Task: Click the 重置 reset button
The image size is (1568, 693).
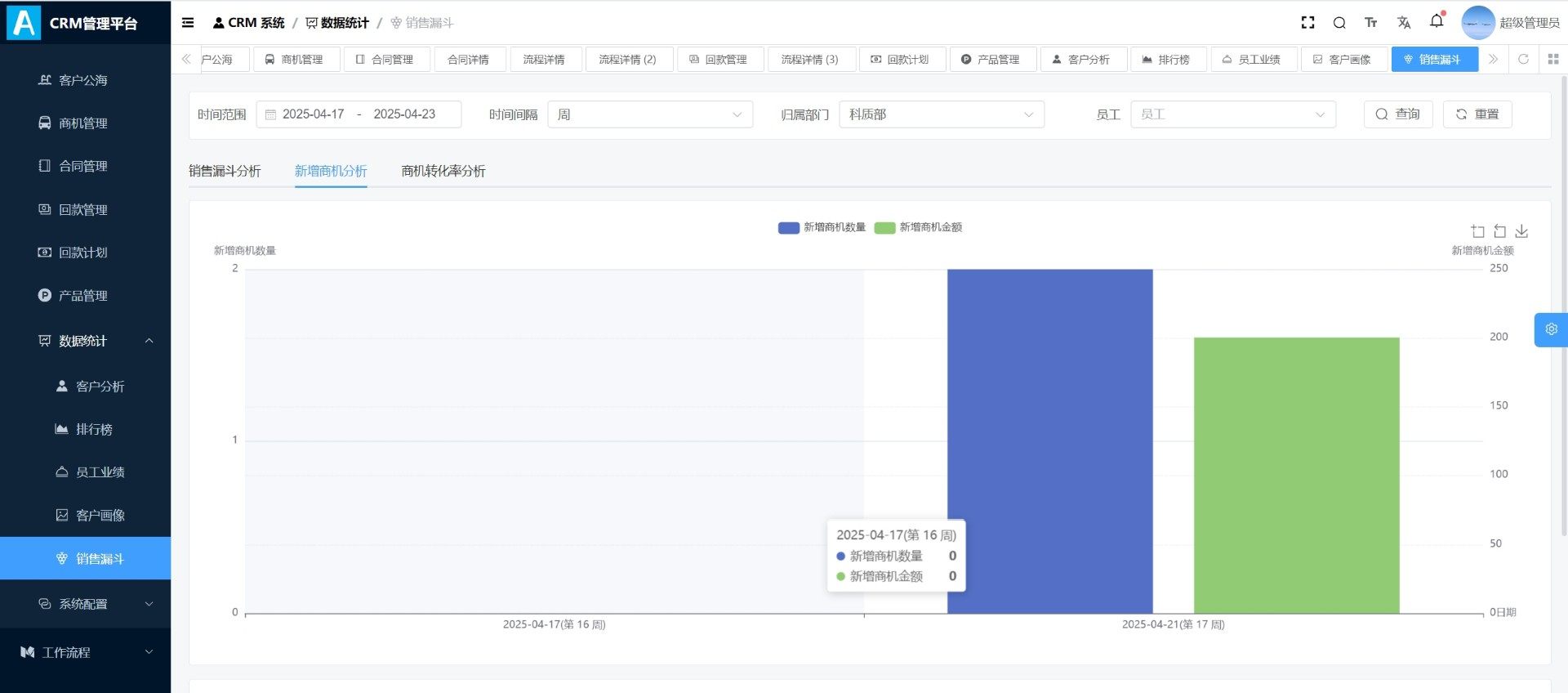Action: click(1477, 114)
